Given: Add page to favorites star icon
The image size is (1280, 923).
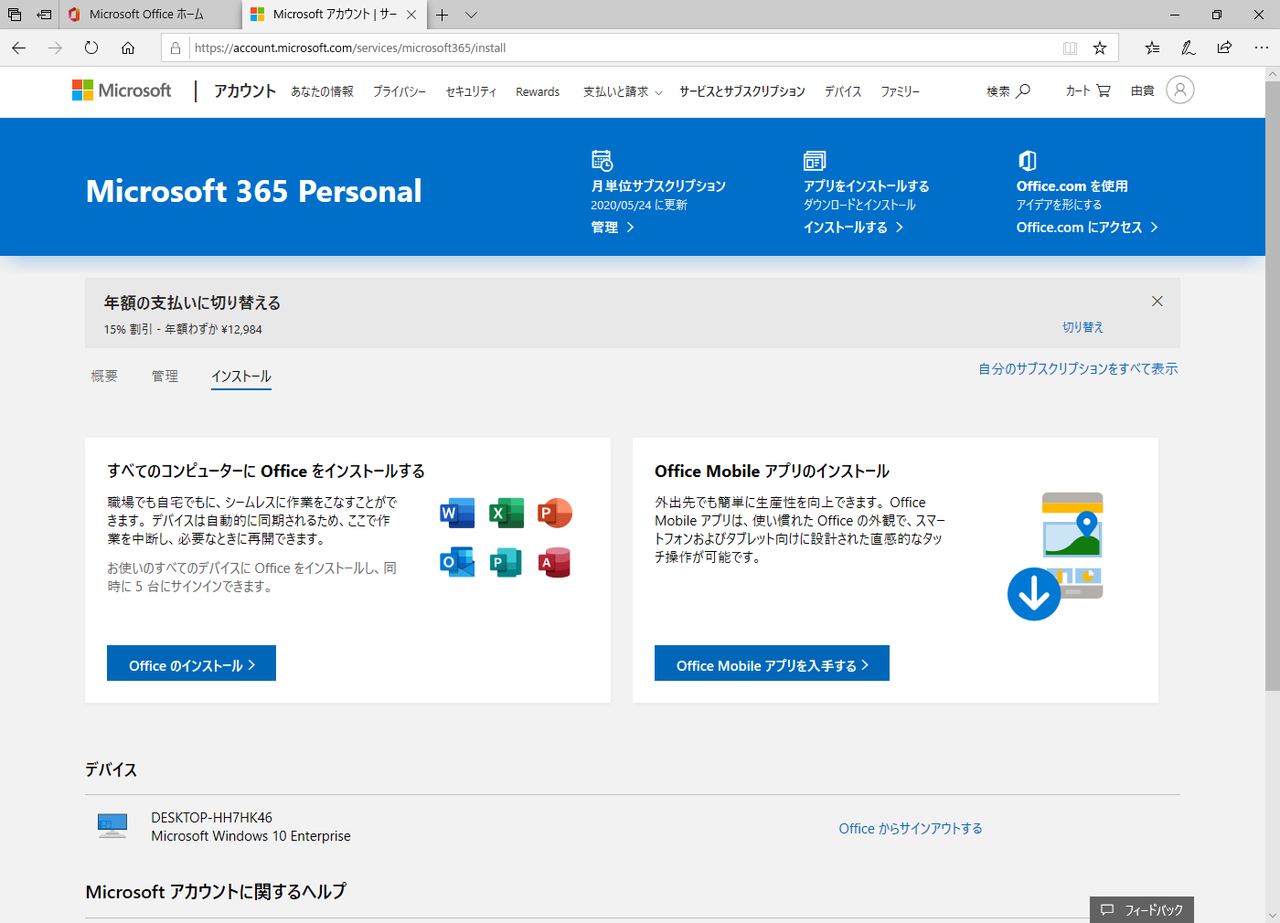Looking at the screenshot, I should 1100,48.
